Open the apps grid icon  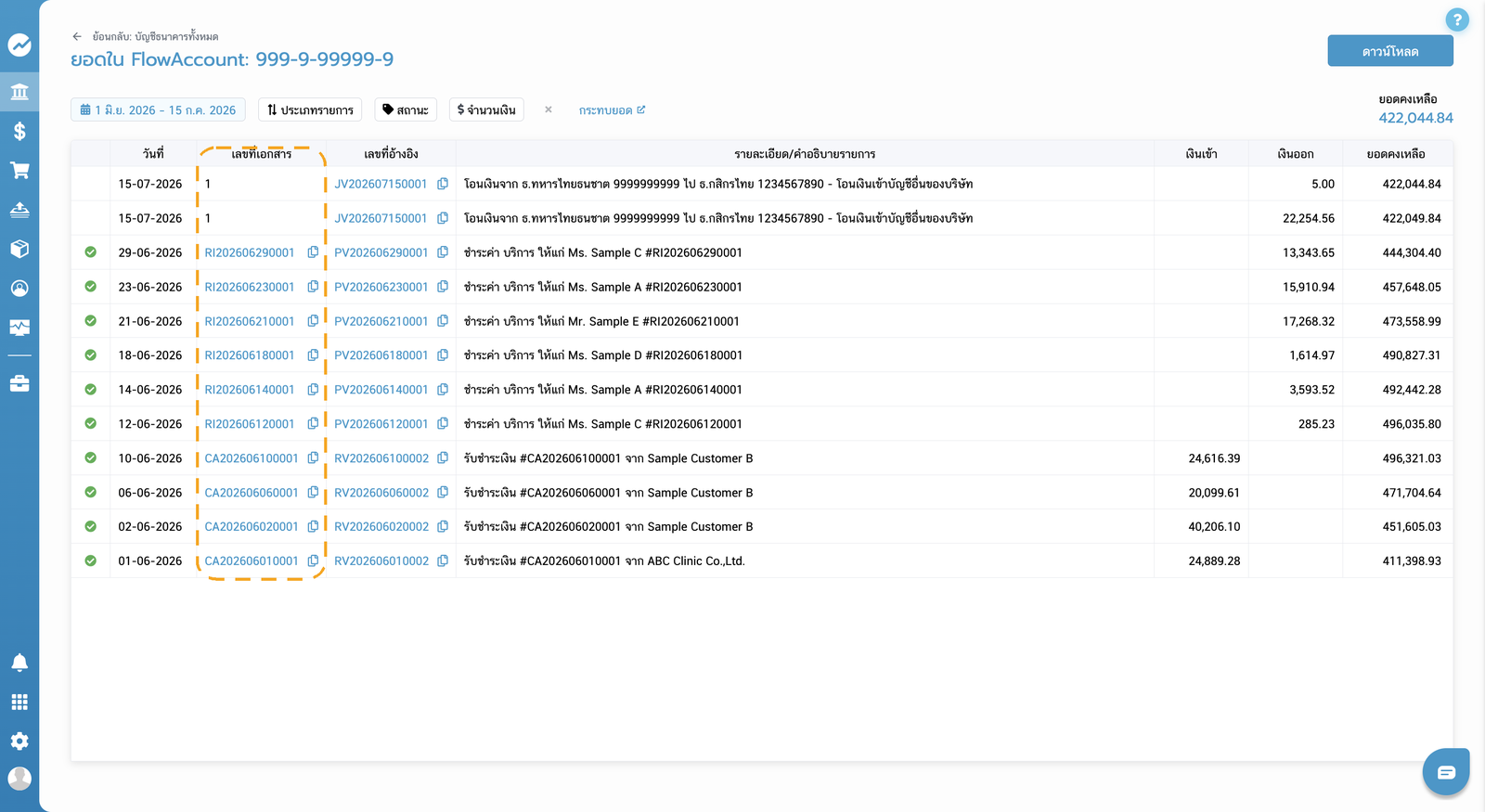(x=19, y=702)
